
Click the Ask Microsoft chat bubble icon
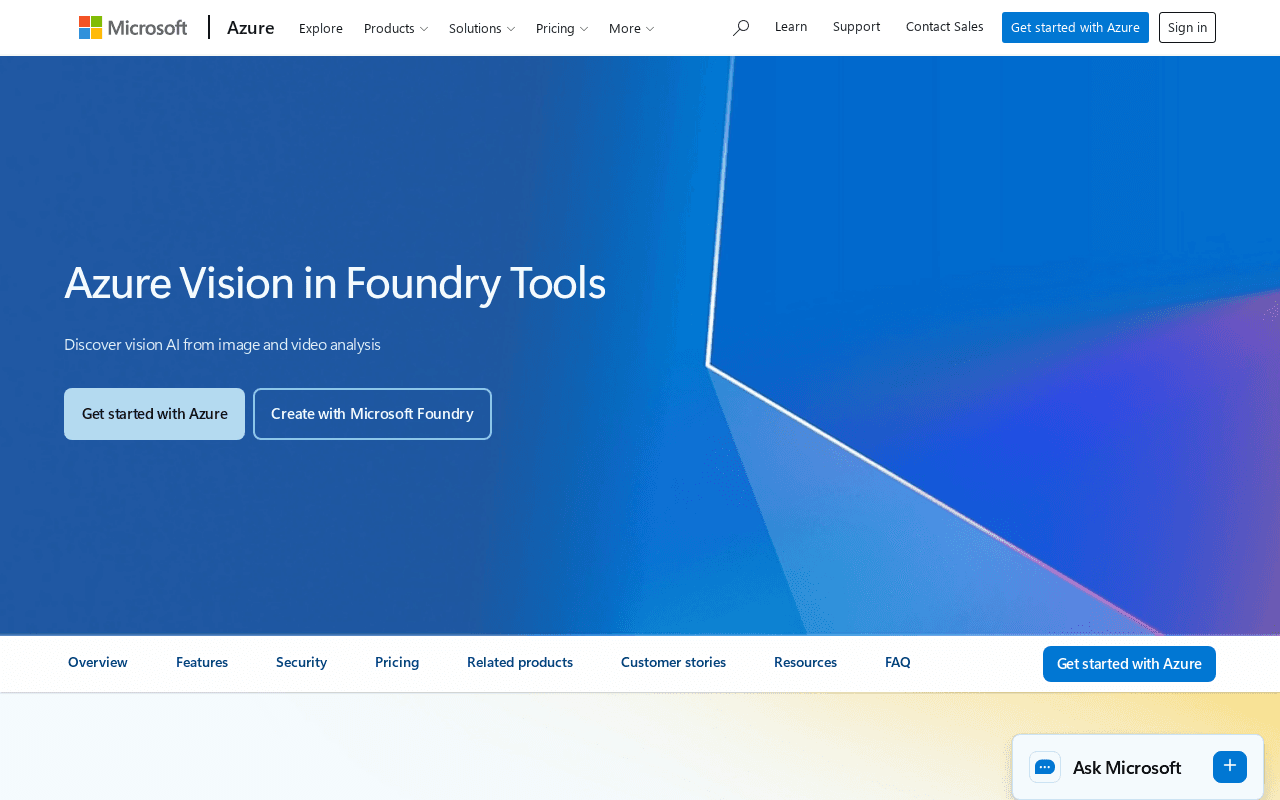click(1045, 767)
